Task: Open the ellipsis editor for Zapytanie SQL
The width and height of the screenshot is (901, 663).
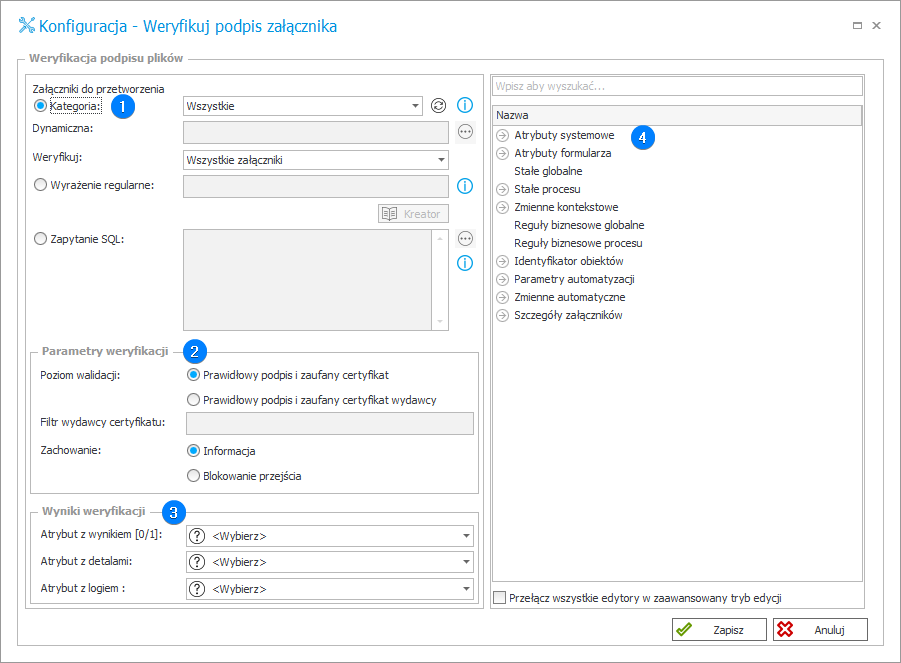Action: pyautogui.click(x=465, y=238)
